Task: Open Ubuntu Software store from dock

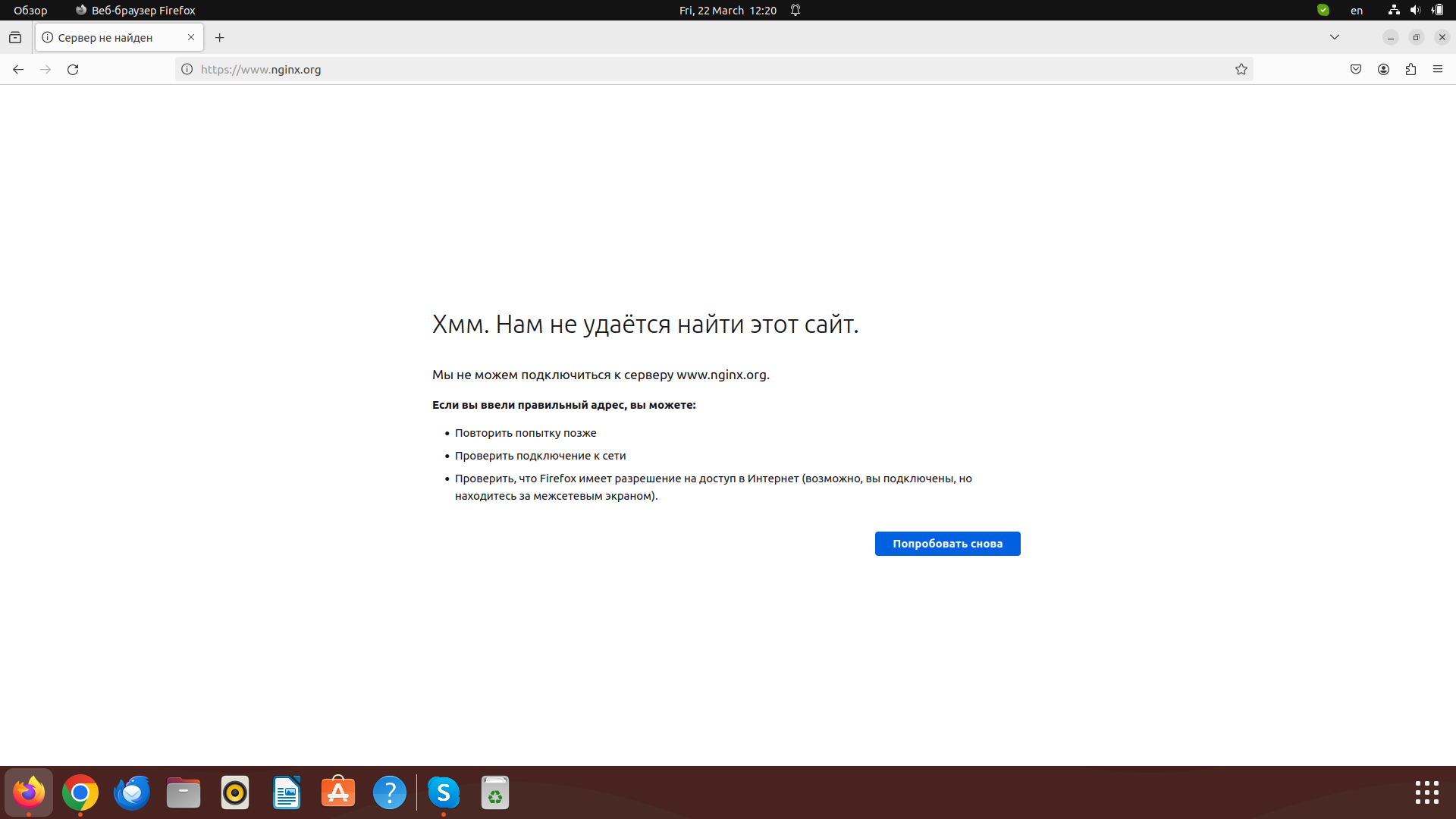Action: [x=338, y=792]
